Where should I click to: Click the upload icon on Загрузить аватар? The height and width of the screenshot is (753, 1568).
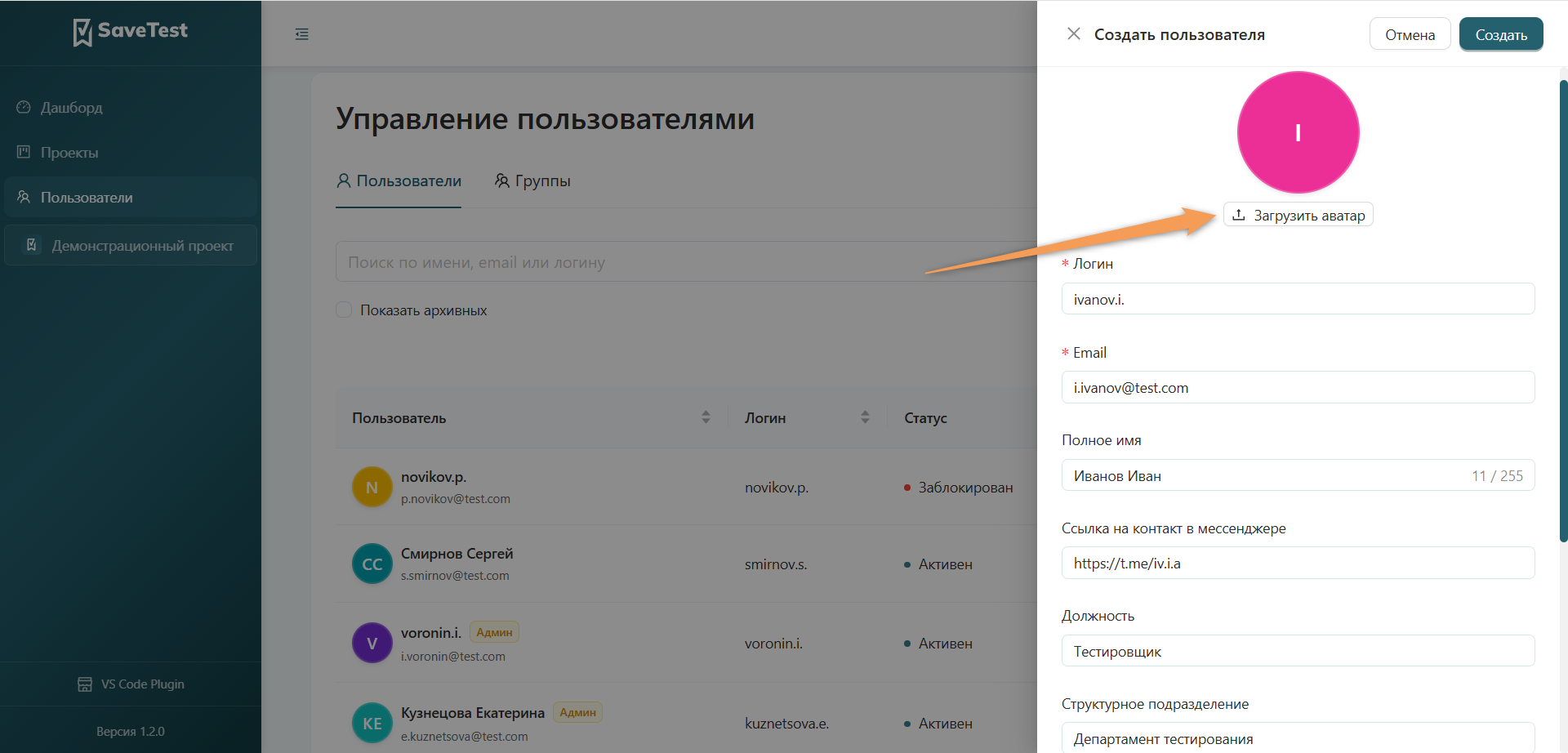coord(1239,214)
